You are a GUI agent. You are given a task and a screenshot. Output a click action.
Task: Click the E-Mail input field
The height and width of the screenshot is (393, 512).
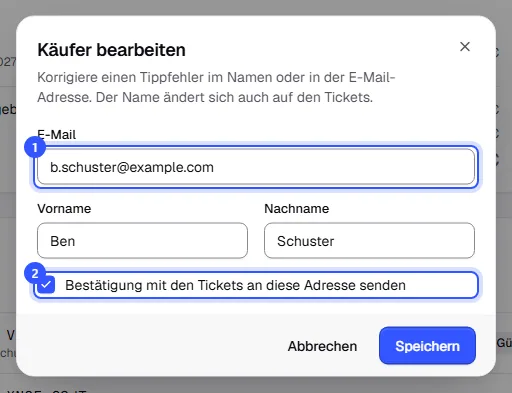pyautogui.click(x=256, y=167)
